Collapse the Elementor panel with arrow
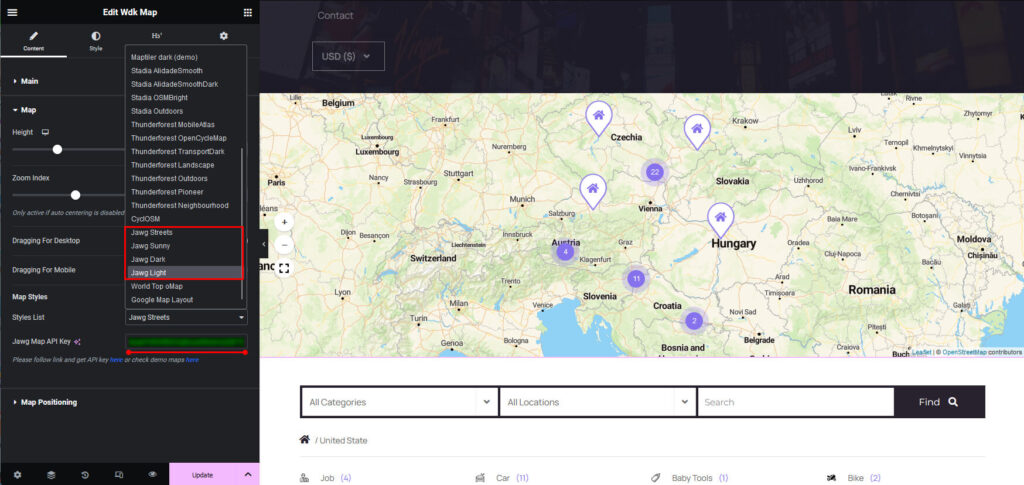 [x=264, y=244]
